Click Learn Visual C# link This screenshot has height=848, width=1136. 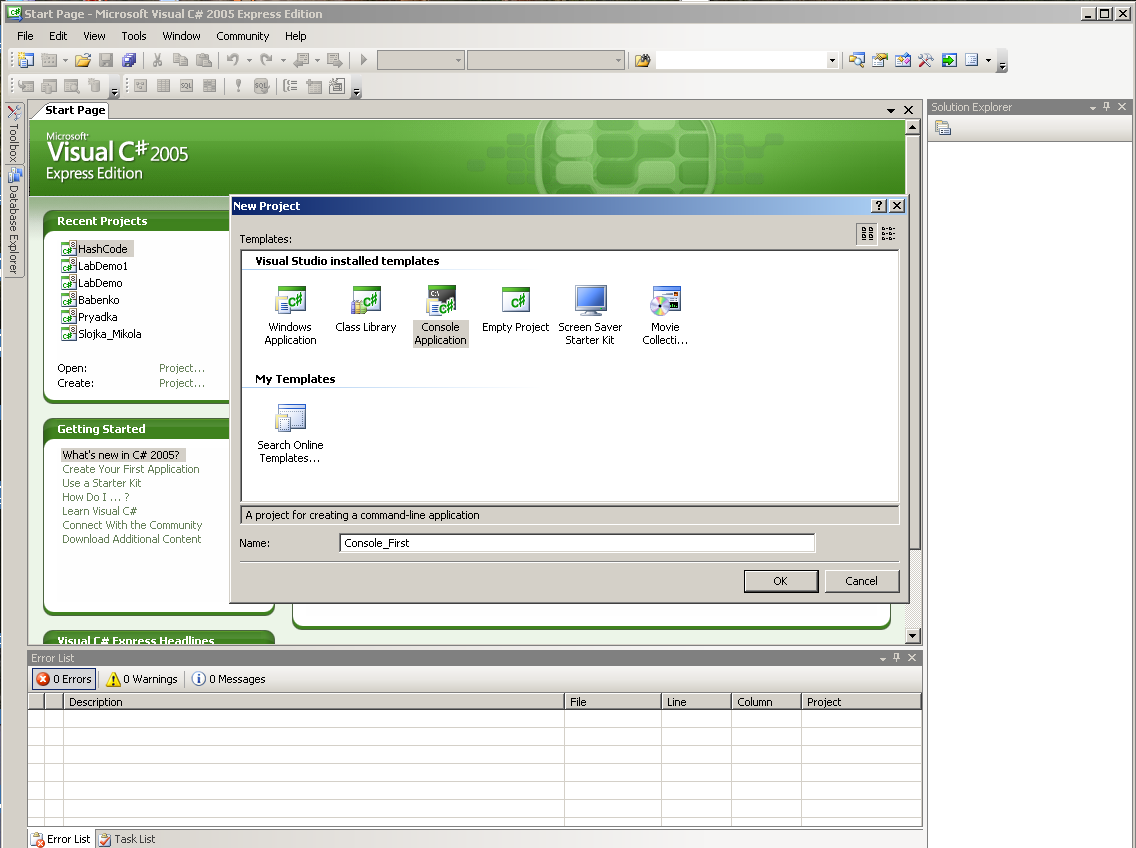click(99, 511)
